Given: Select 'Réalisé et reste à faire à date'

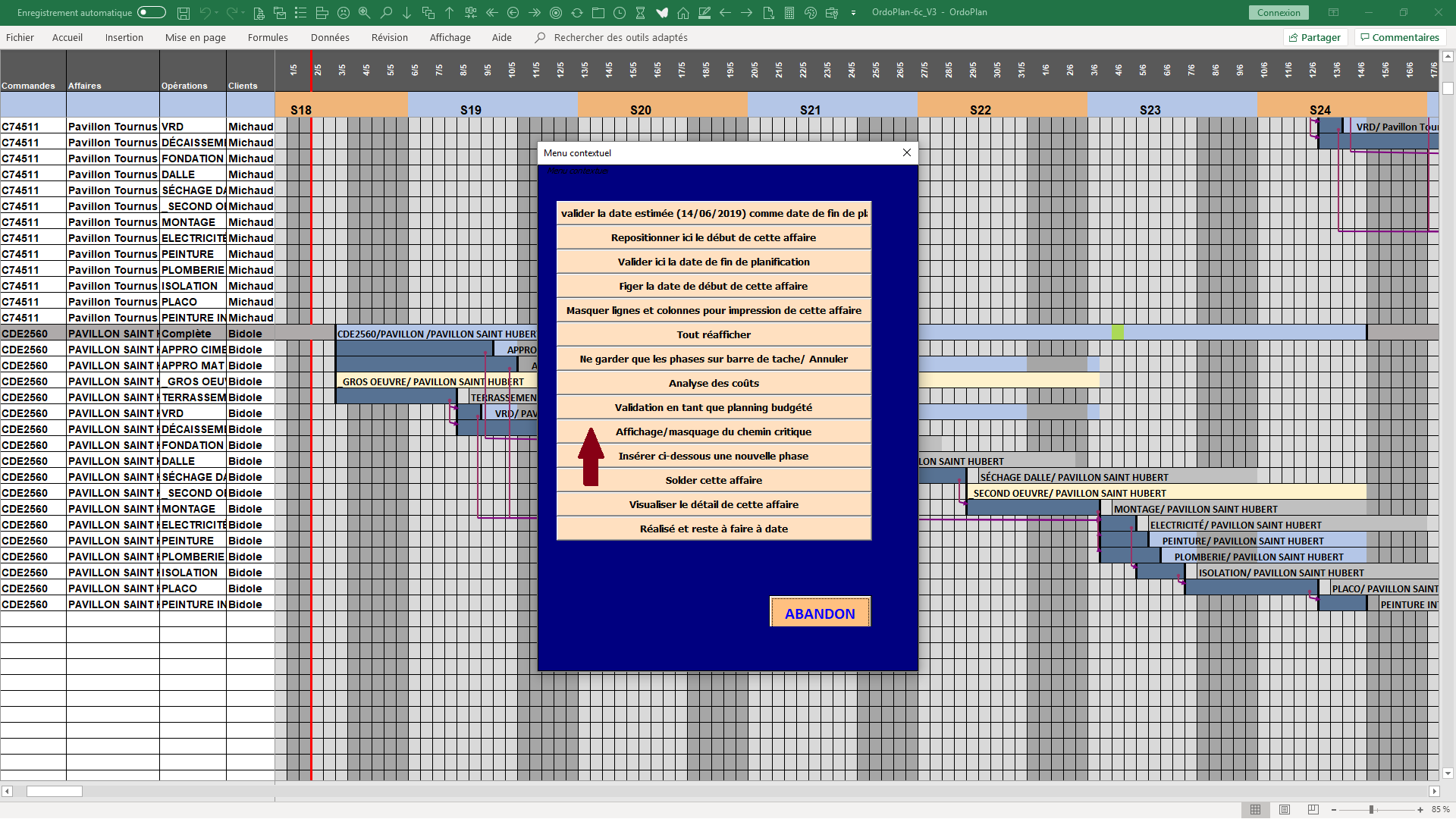Looking at the screenshot, I should tap(714, 529).
